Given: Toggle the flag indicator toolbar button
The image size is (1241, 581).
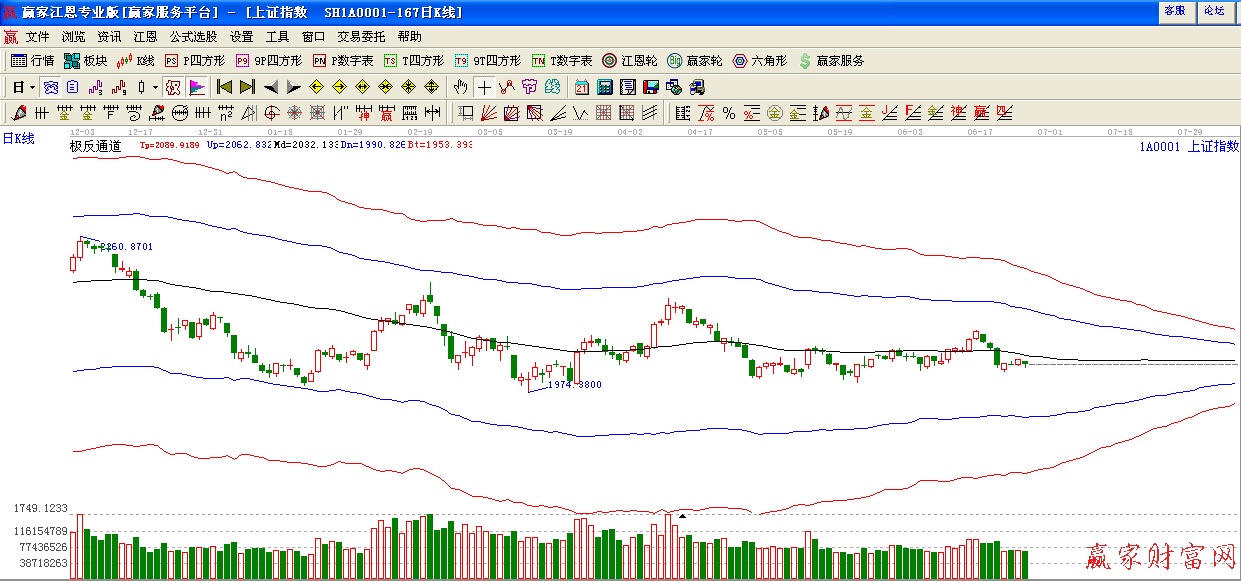Looking at the screenshot, I should [x=197, y=87].
